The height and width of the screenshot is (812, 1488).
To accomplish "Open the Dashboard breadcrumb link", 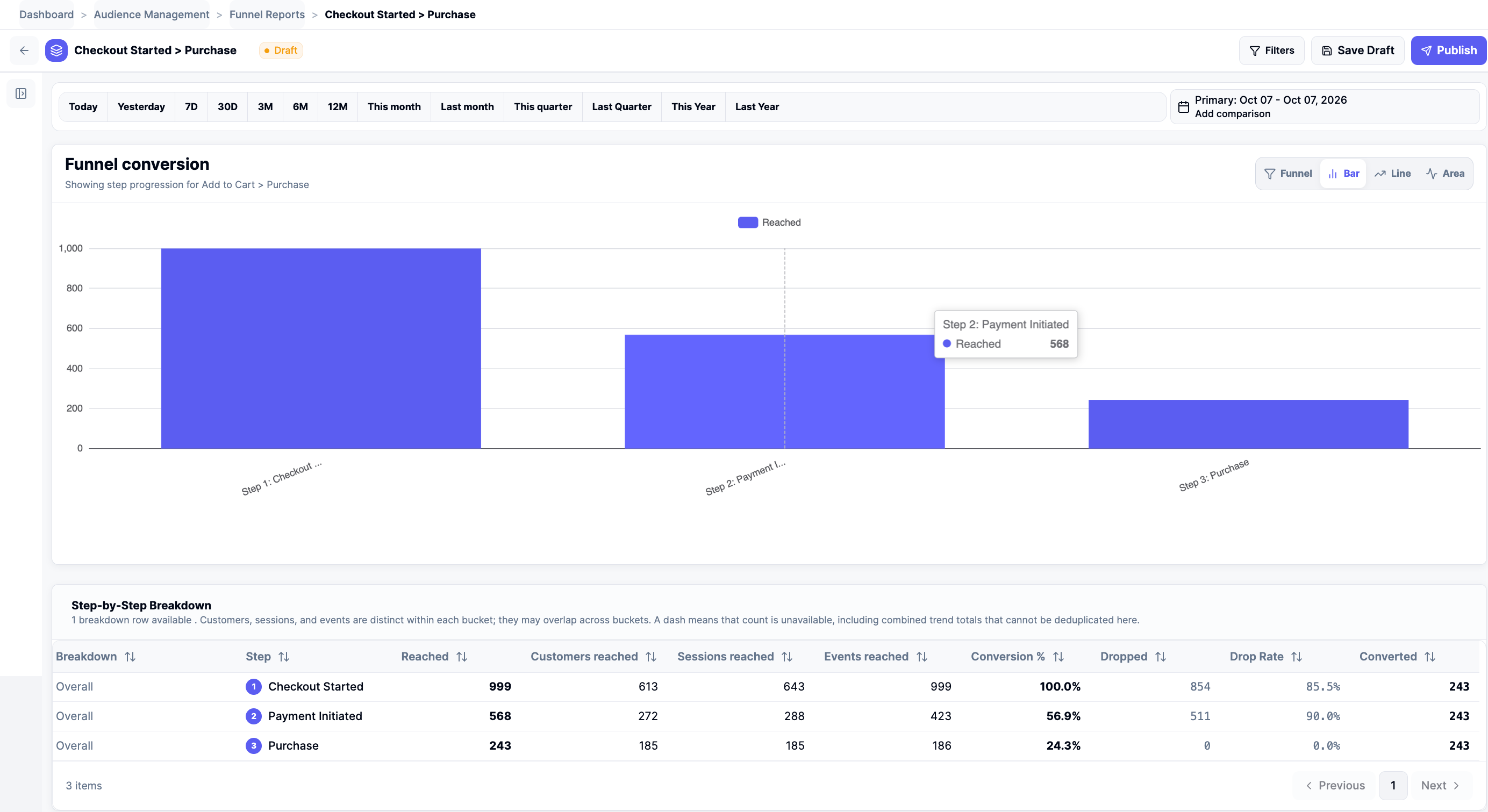I will (x=46, y=15).
